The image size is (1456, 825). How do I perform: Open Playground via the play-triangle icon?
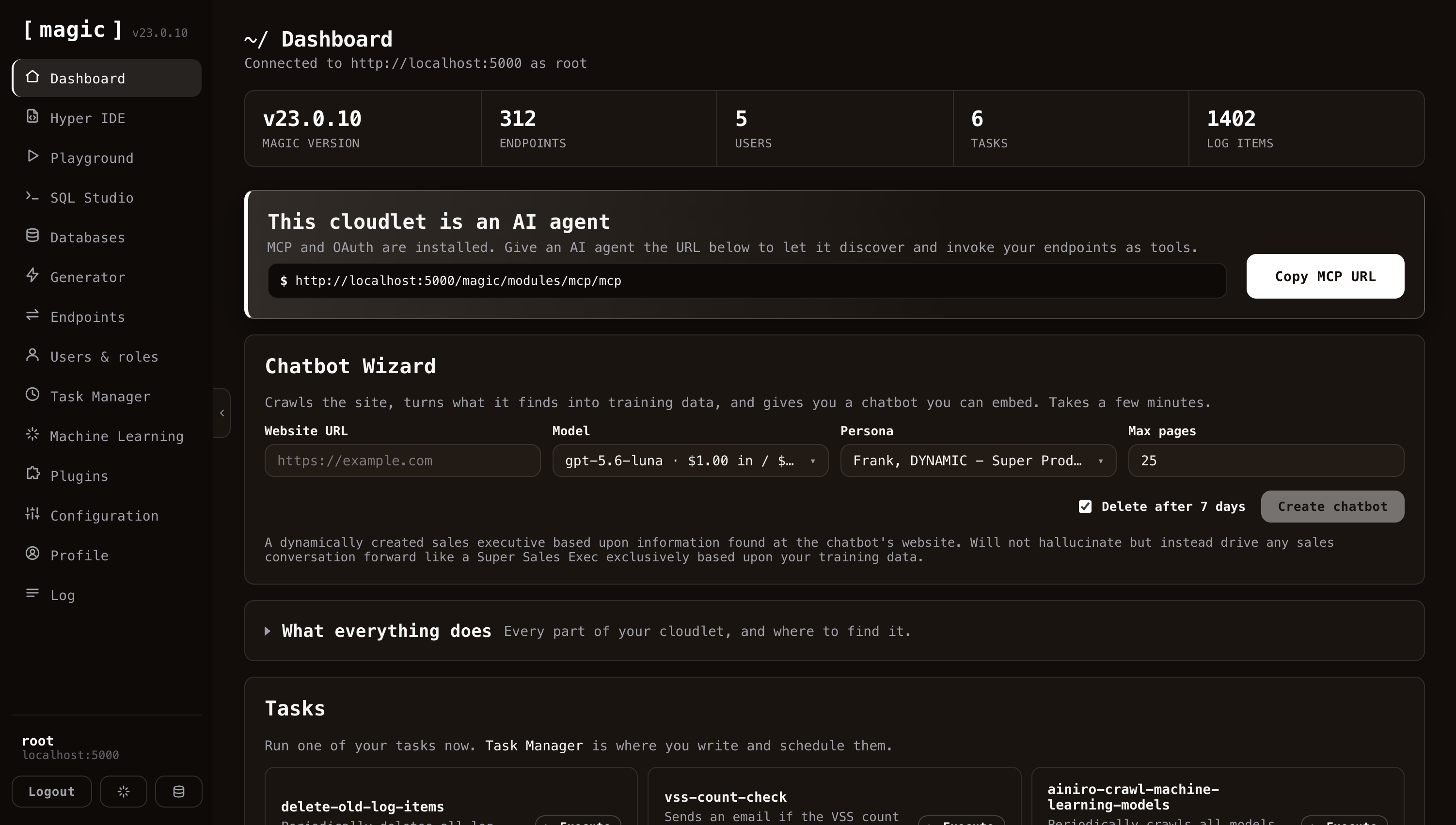32,157
